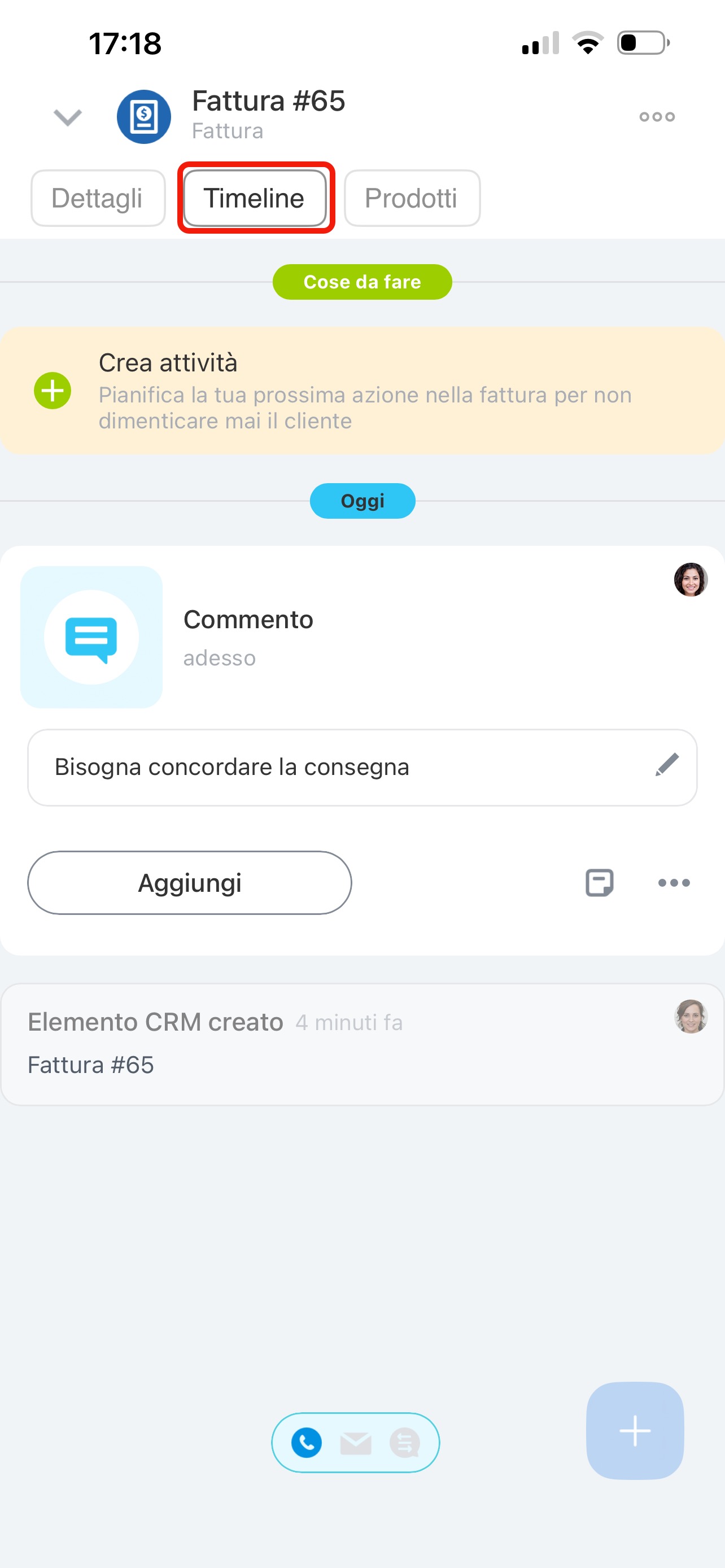Tap the comment text field
Screen dimensions: 725x1568
(x=362, y=768)
